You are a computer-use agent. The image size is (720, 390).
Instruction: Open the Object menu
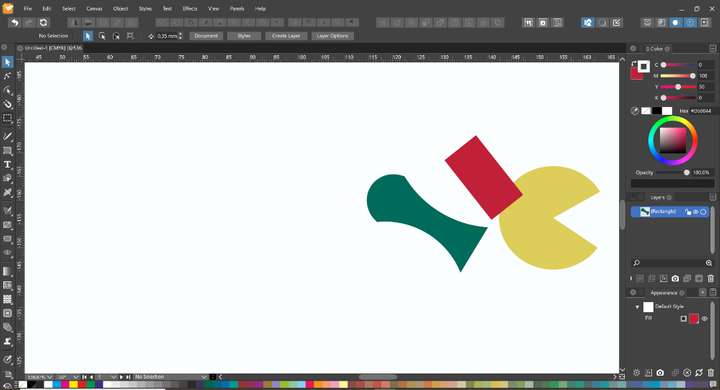120,8
